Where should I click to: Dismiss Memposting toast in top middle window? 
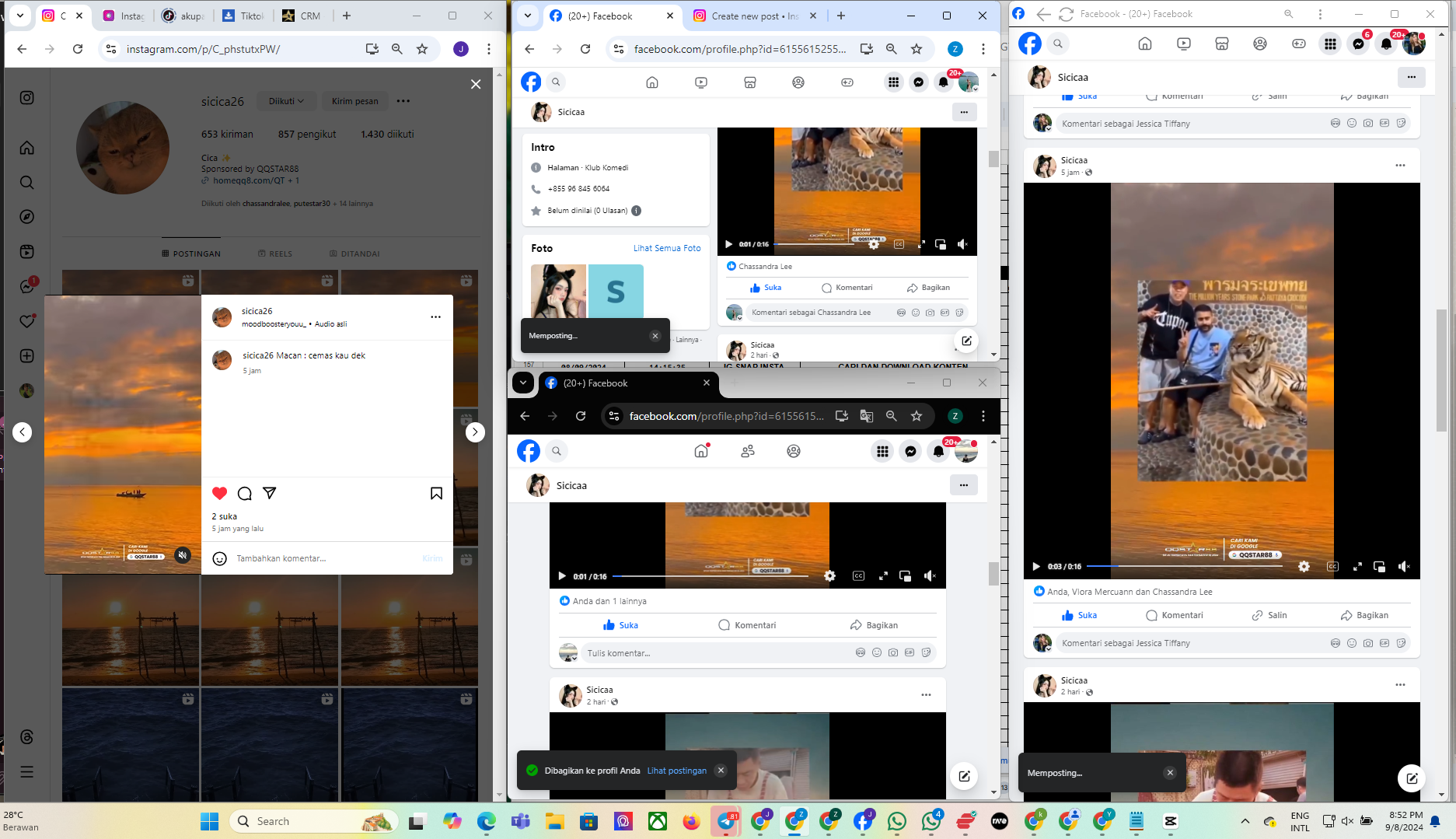tap(655, 336)
